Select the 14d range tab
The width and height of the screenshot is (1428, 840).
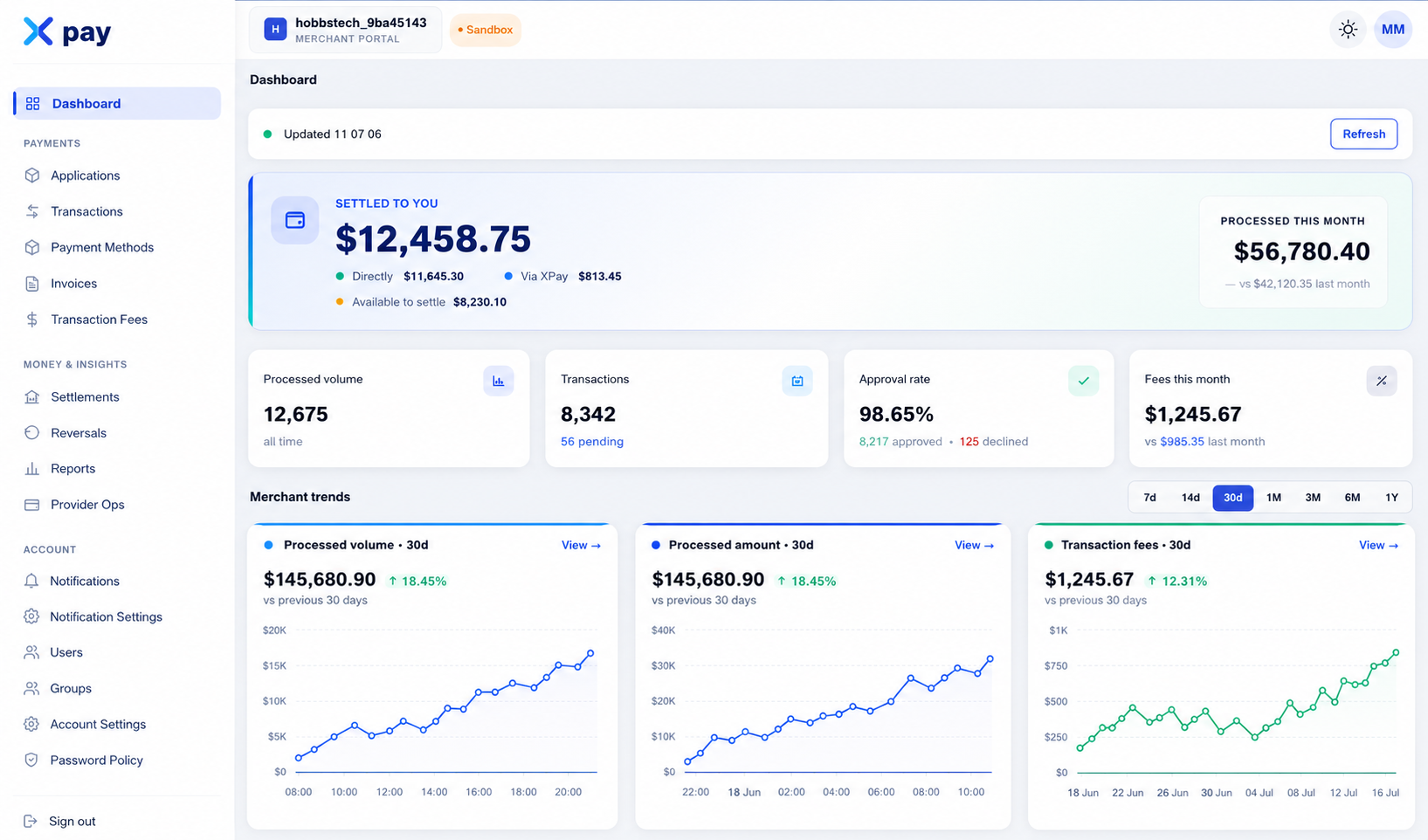[x=1190, y=498]
